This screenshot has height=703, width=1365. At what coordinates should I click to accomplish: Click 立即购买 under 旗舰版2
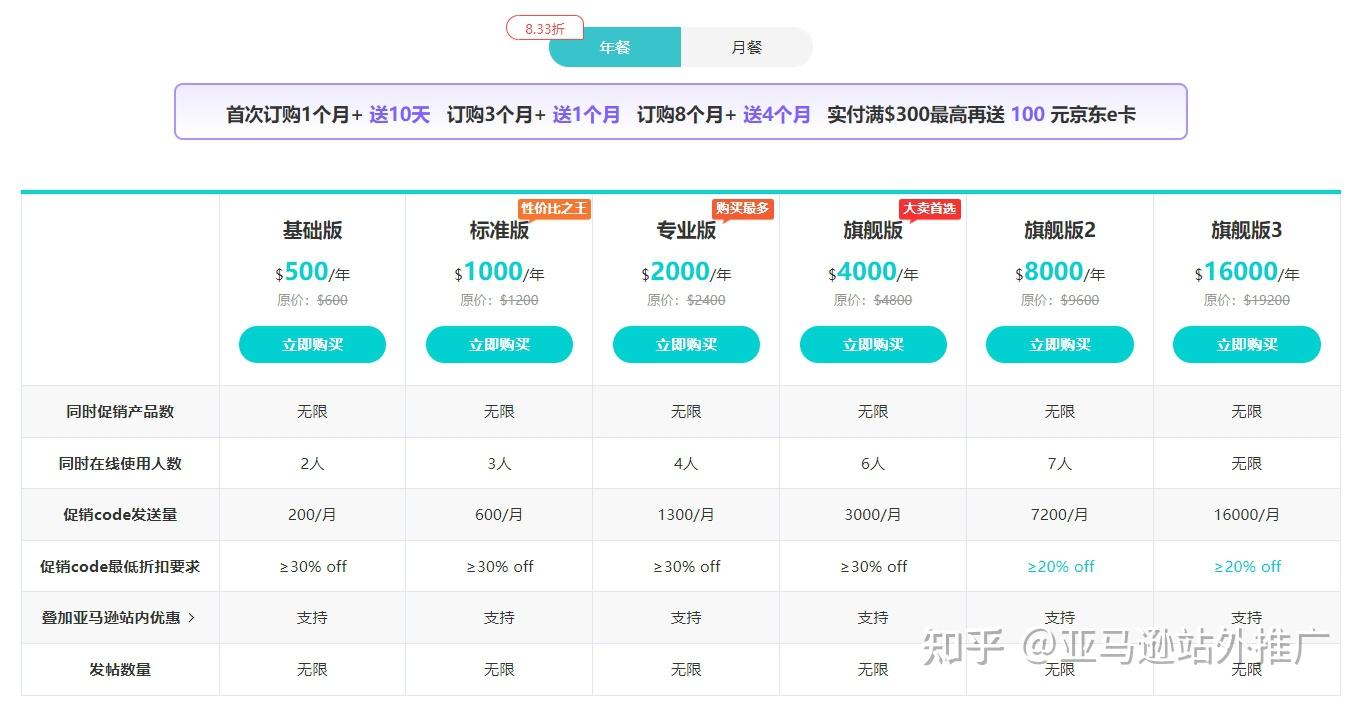[1060, 344]
